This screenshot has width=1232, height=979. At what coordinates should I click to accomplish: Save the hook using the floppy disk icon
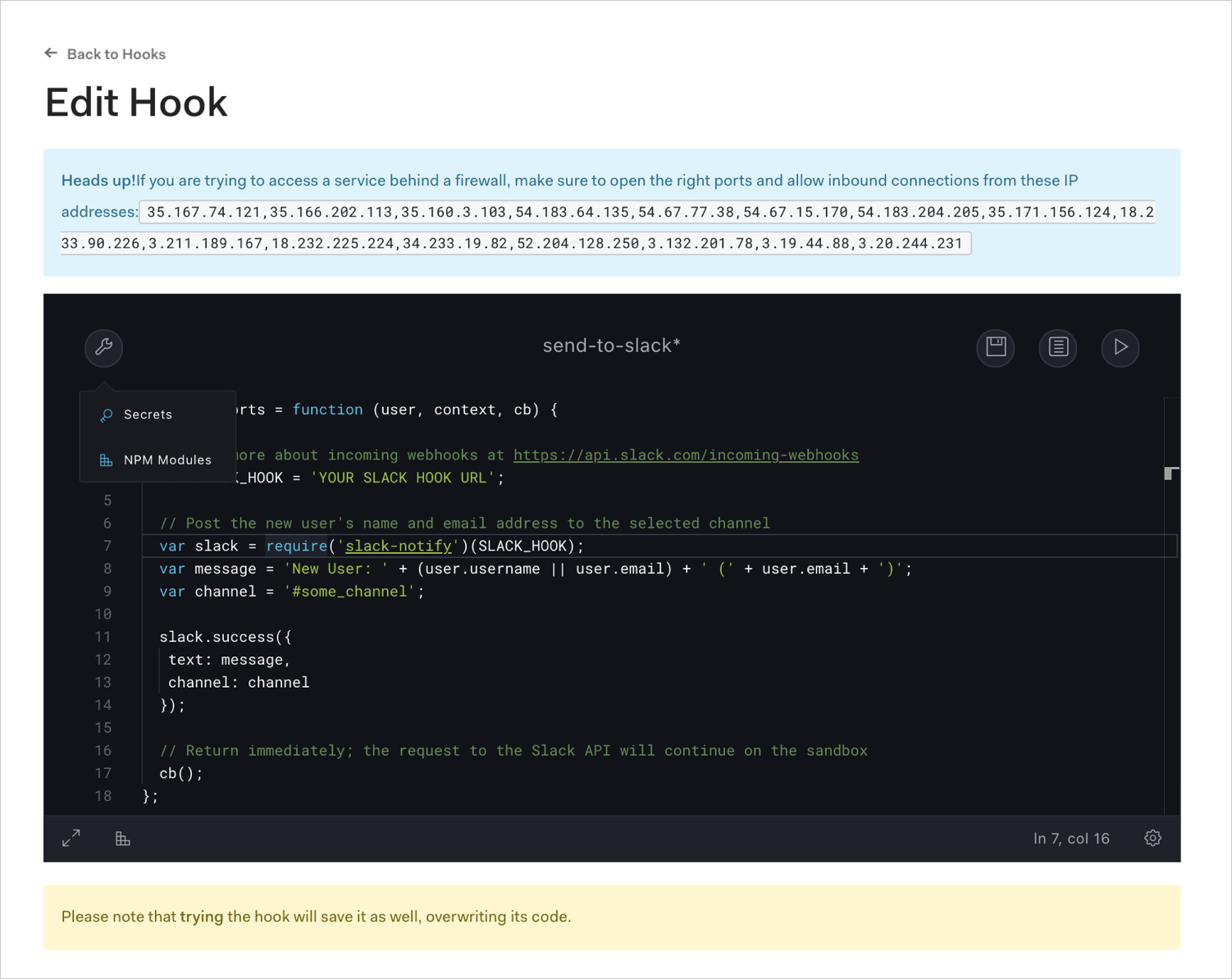click(995, 348)
